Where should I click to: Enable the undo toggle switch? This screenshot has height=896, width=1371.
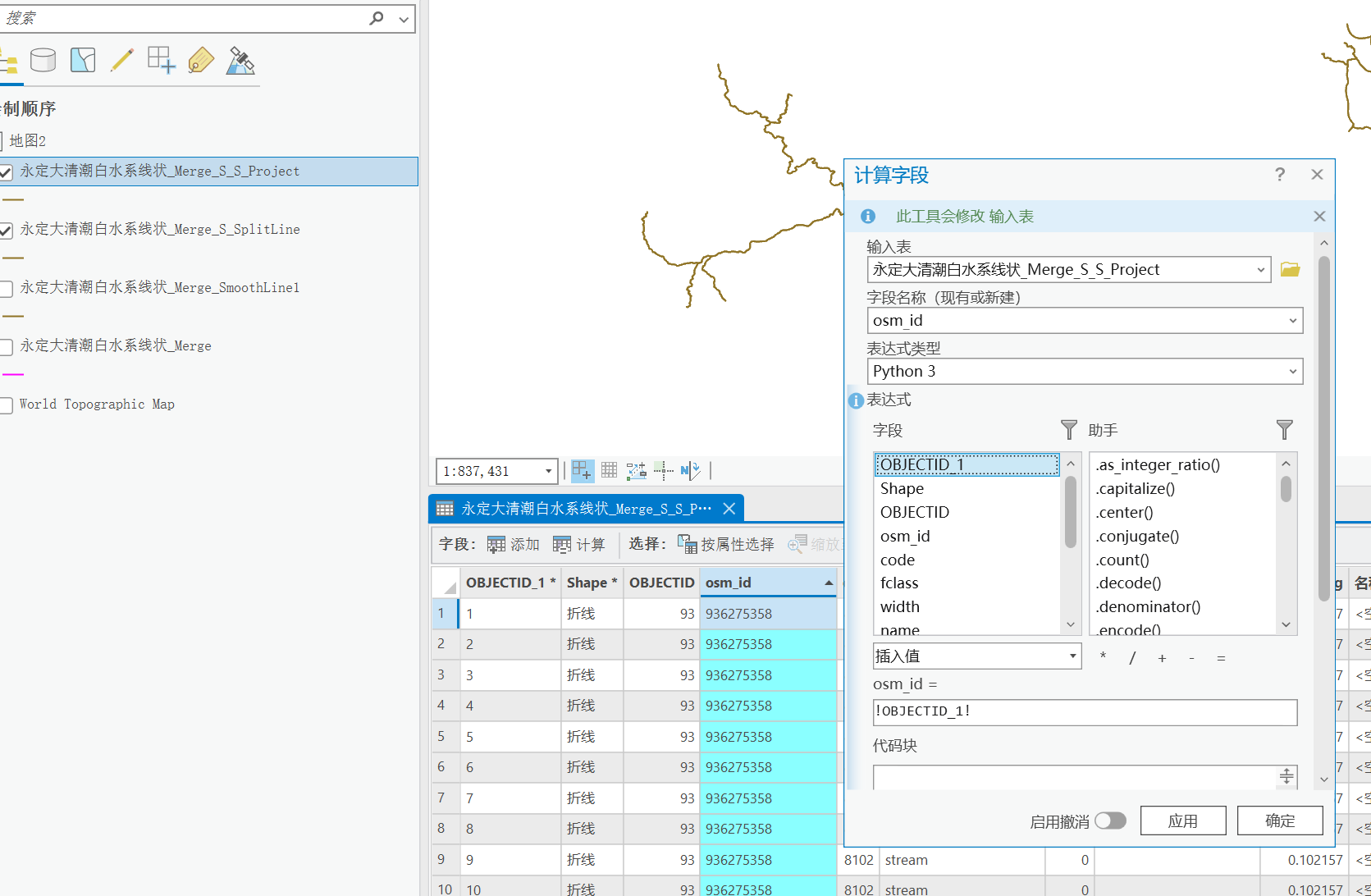tap(1110, 821)
